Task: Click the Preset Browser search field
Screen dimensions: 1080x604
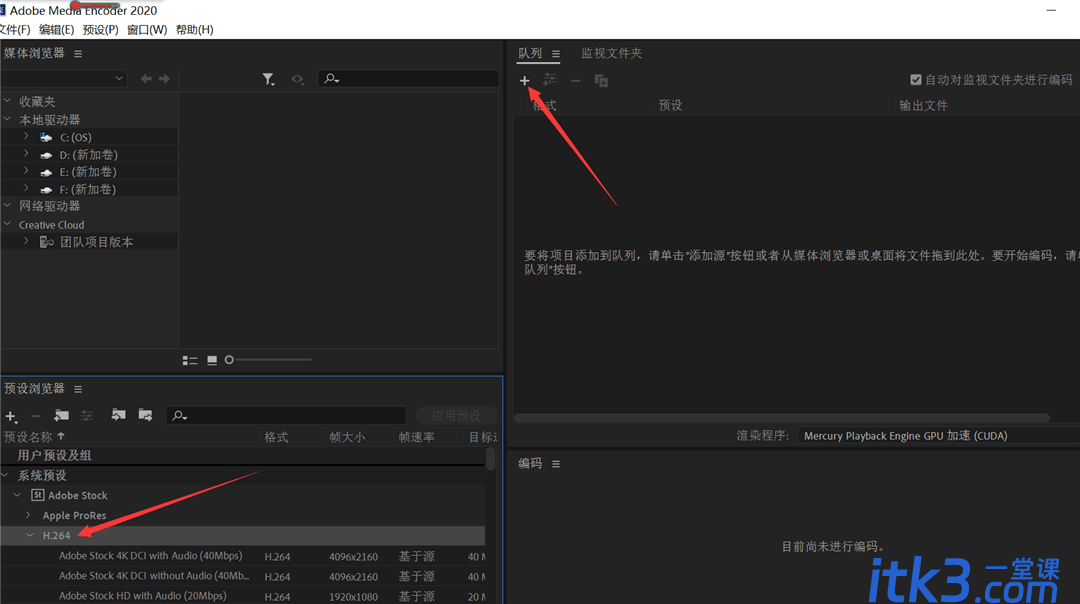Action: coord(286,415)
